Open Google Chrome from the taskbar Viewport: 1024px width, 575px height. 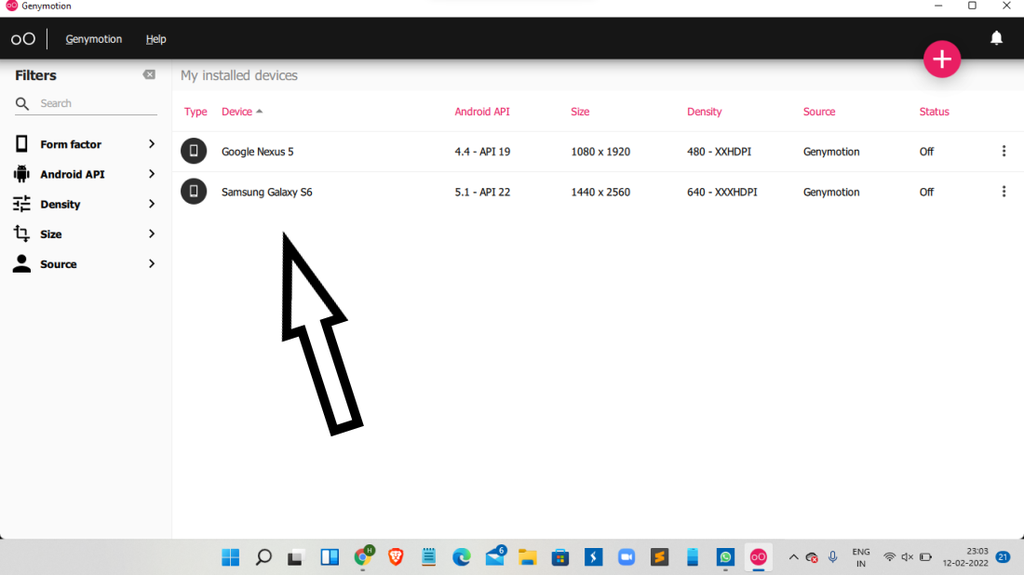pos(363,557)
